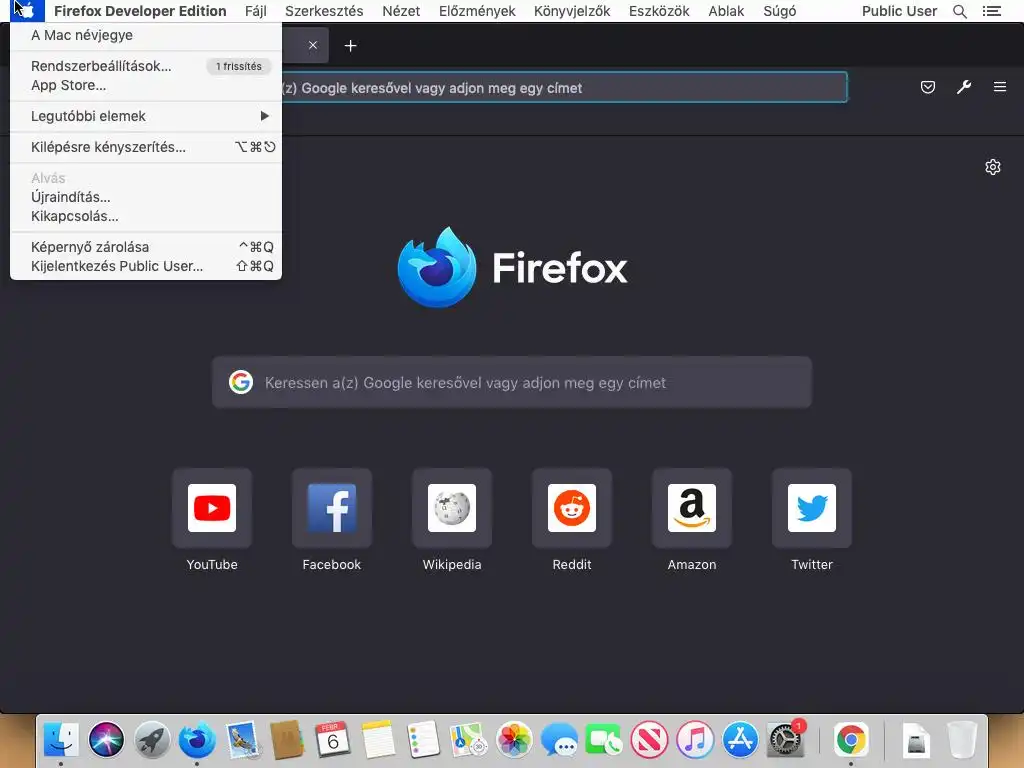Open the Nézet menu
Image resolution: width=1024 pixels, height=768 pixels.
401,11
